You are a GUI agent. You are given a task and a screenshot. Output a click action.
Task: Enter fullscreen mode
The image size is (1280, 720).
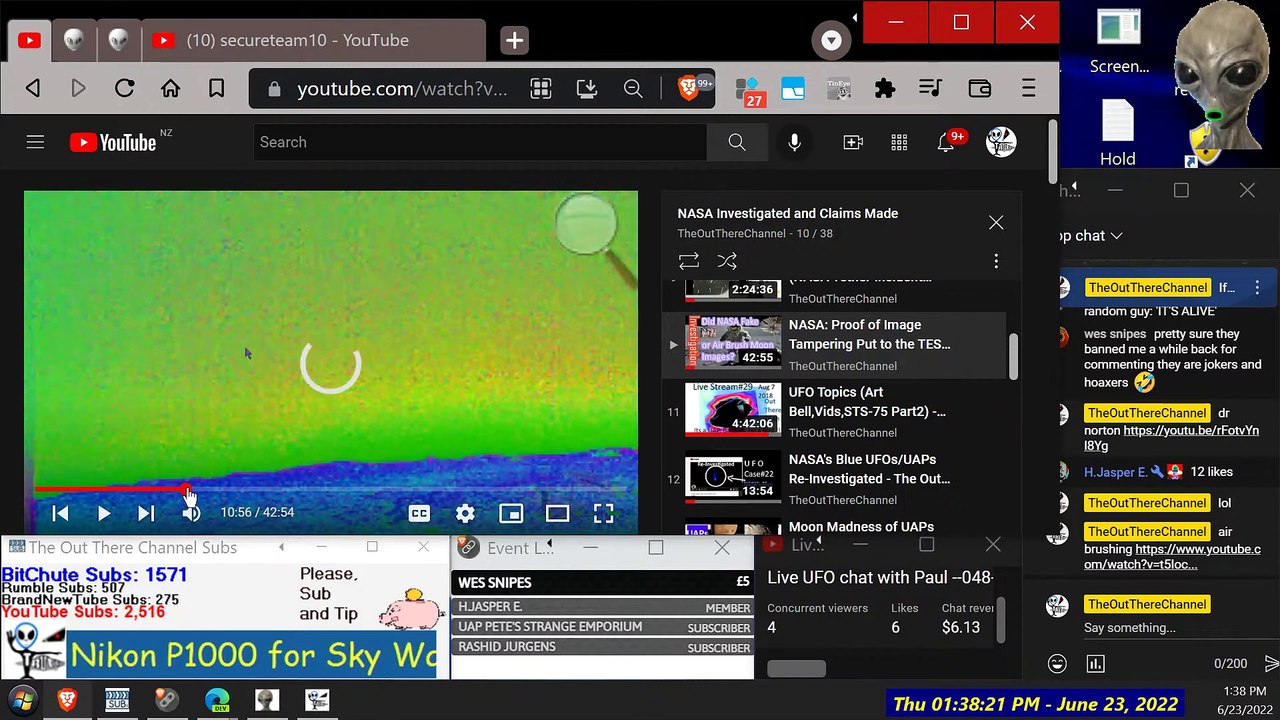tap(603, 513)
